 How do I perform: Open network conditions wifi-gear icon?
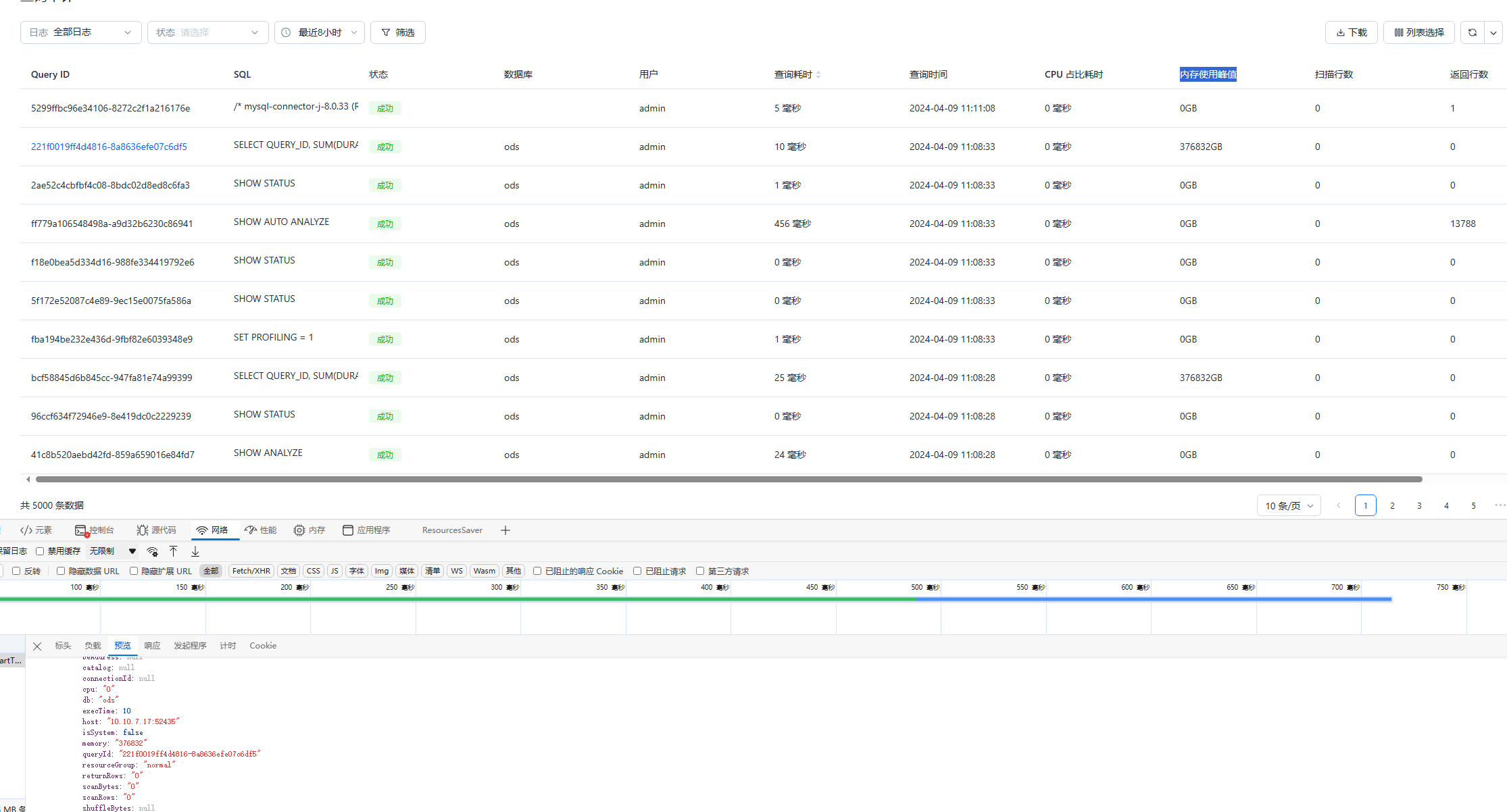(x=153, y=551)
